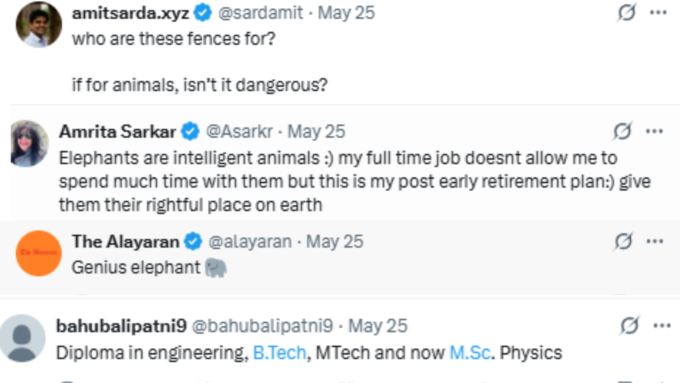Open the M.Sc link

[470, 353]
